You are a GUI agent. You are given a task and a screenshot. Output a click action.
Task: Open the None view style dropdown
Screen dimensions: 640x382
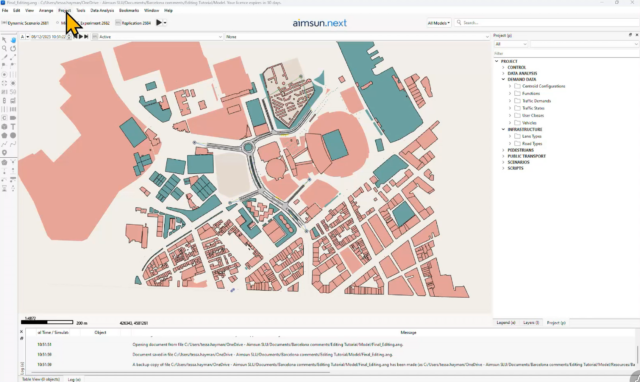[x=357, y=37]
